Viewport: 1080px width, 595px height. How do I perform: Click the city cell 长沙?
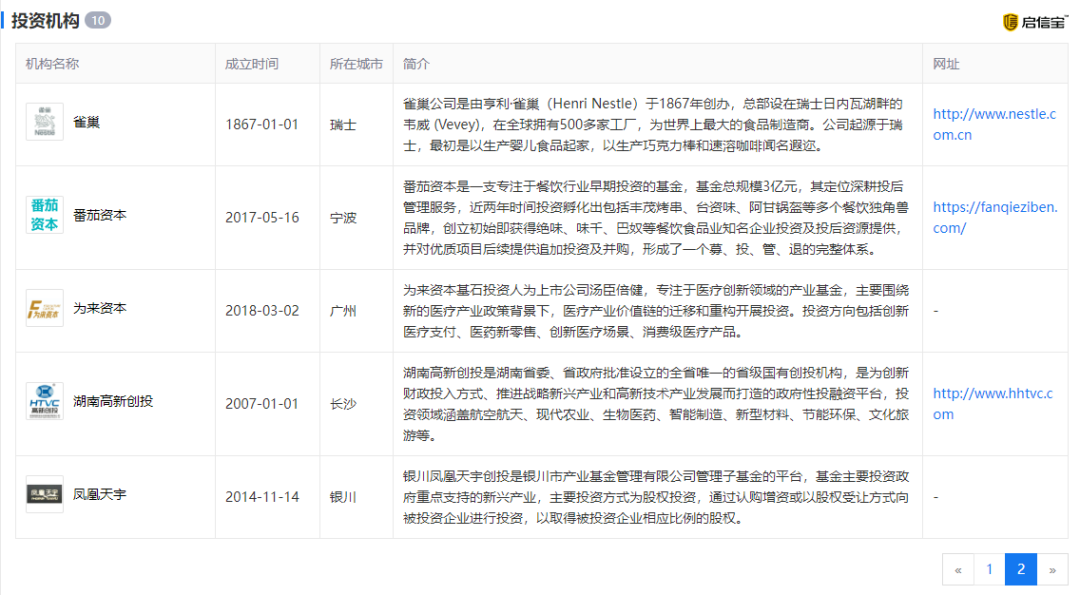pyautogui.click(x=343, y=404)
